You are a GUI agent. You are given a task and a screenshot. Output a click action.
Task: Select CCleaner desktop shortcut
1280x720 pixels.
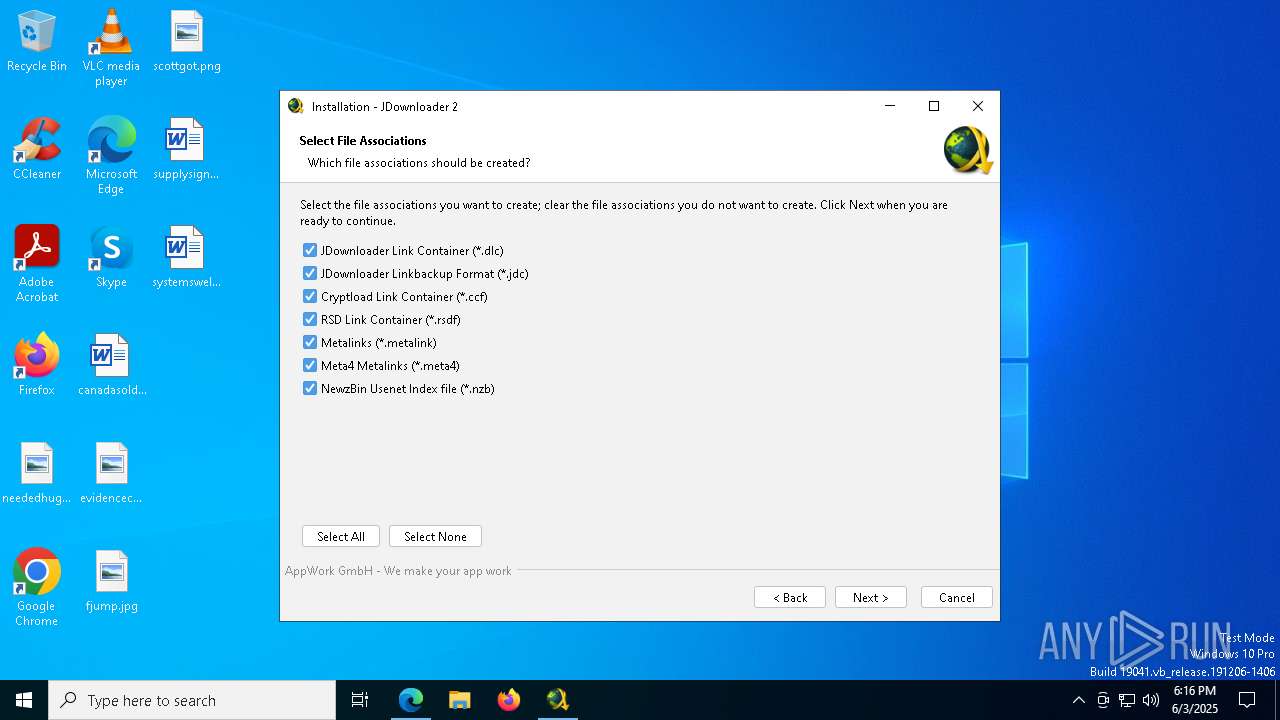37,150
